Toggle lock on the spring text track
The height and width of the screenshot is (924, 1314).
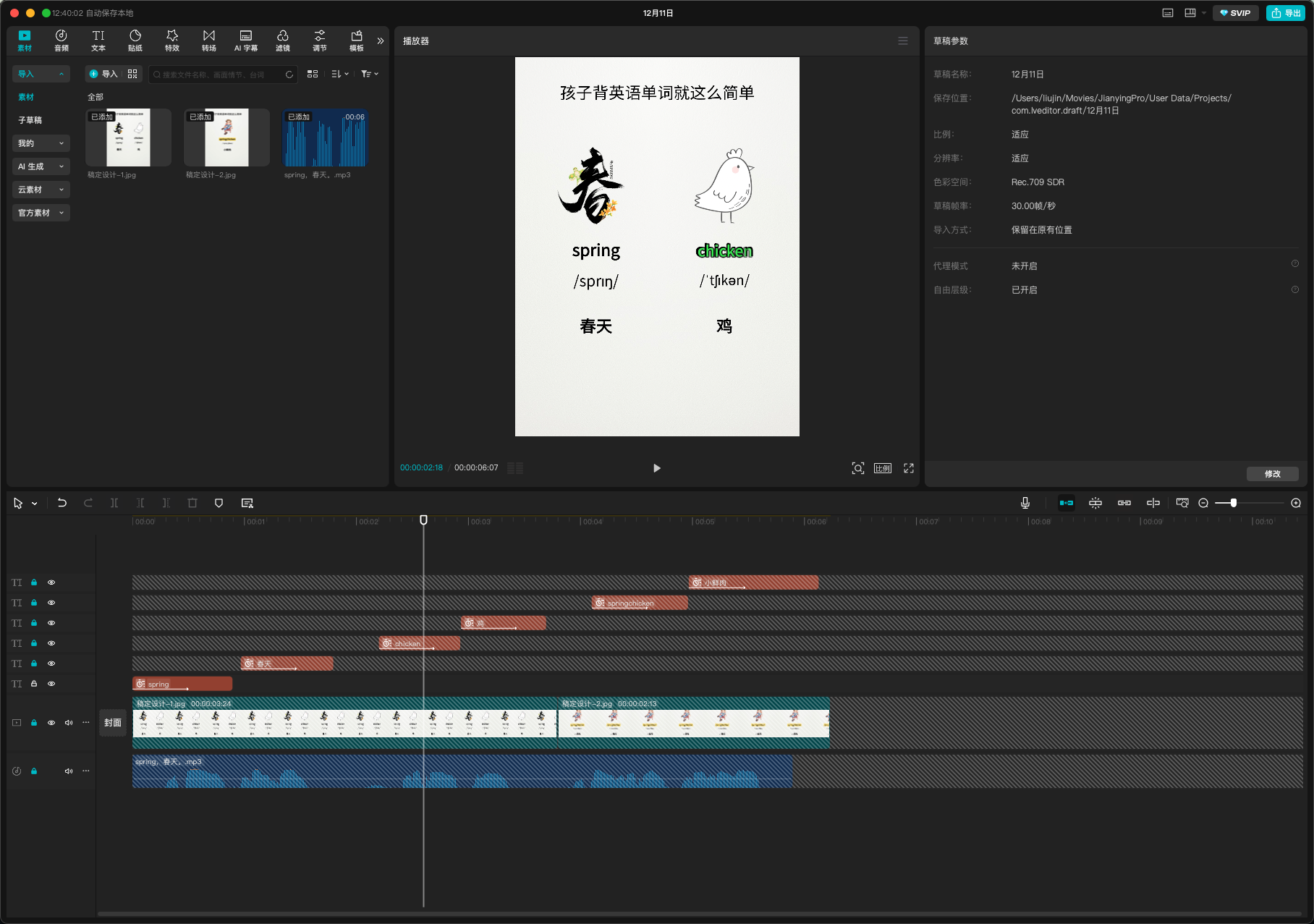pyautogui.click(x=34, y=684)
